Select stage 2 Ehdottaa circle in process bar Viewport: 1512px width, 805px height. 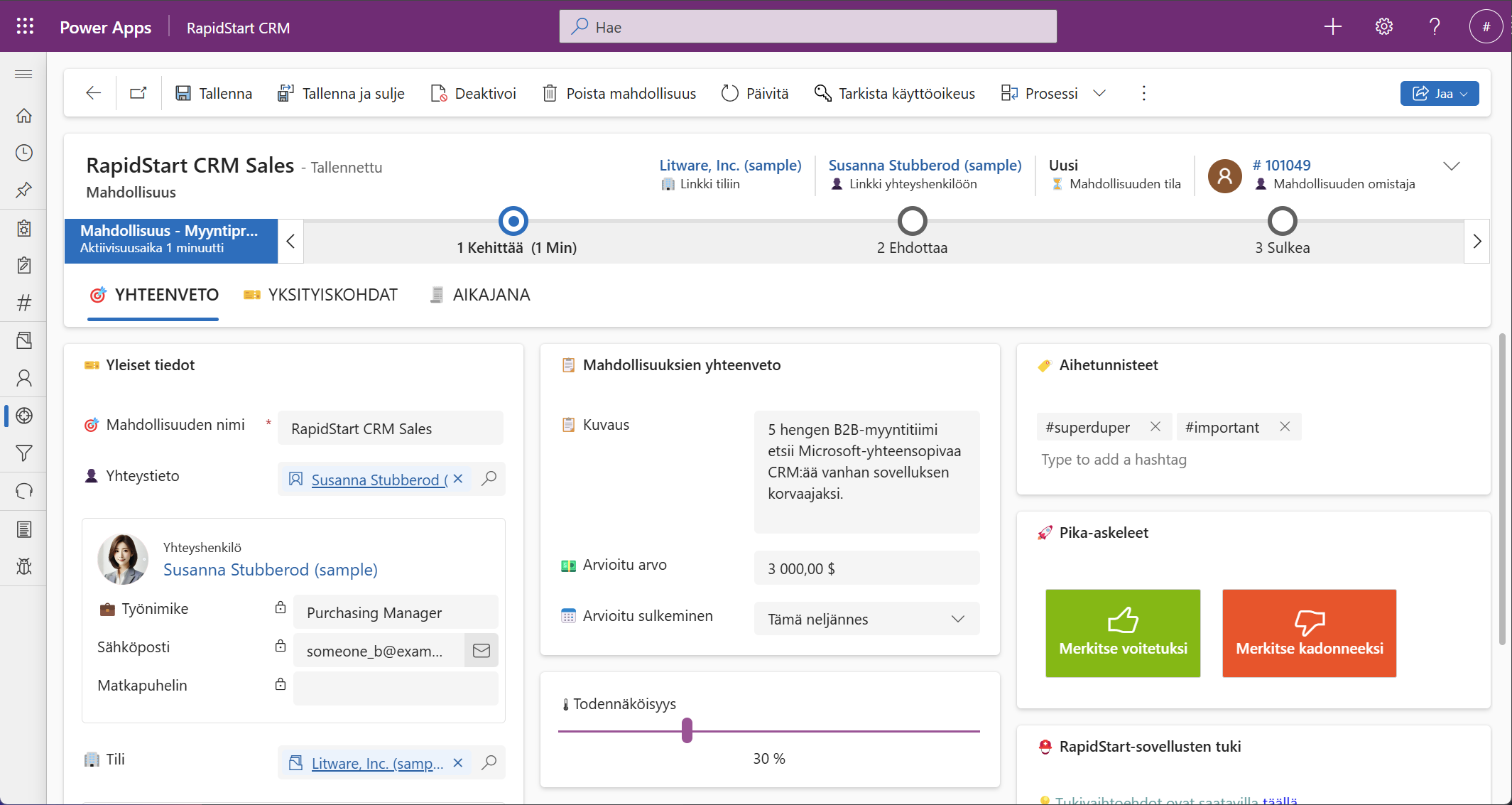click(911, 220)
